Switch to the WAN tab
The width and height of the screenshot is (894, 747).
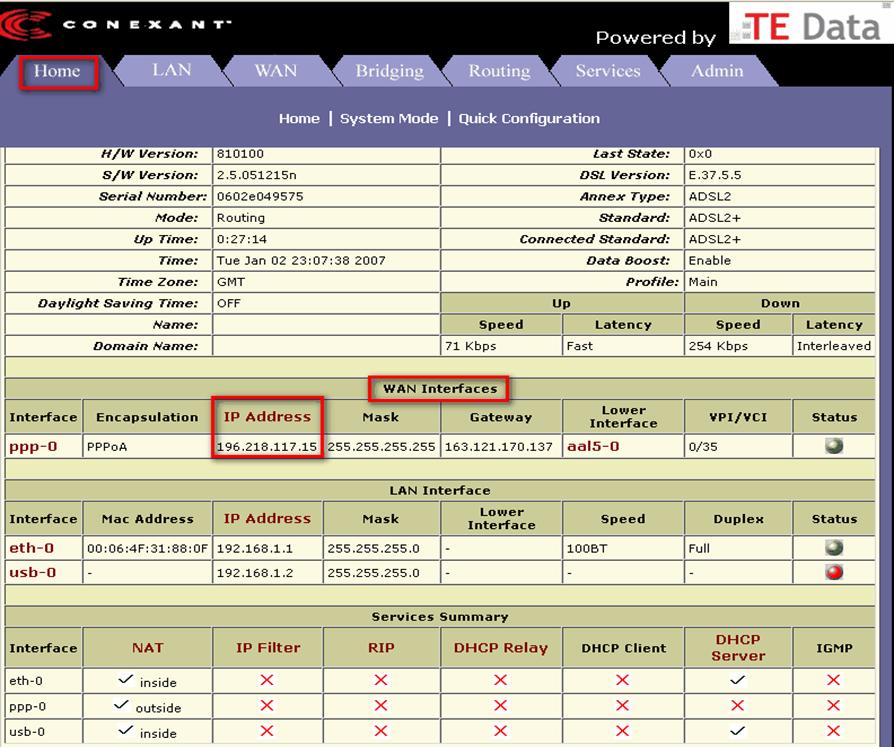pos(275,70)
